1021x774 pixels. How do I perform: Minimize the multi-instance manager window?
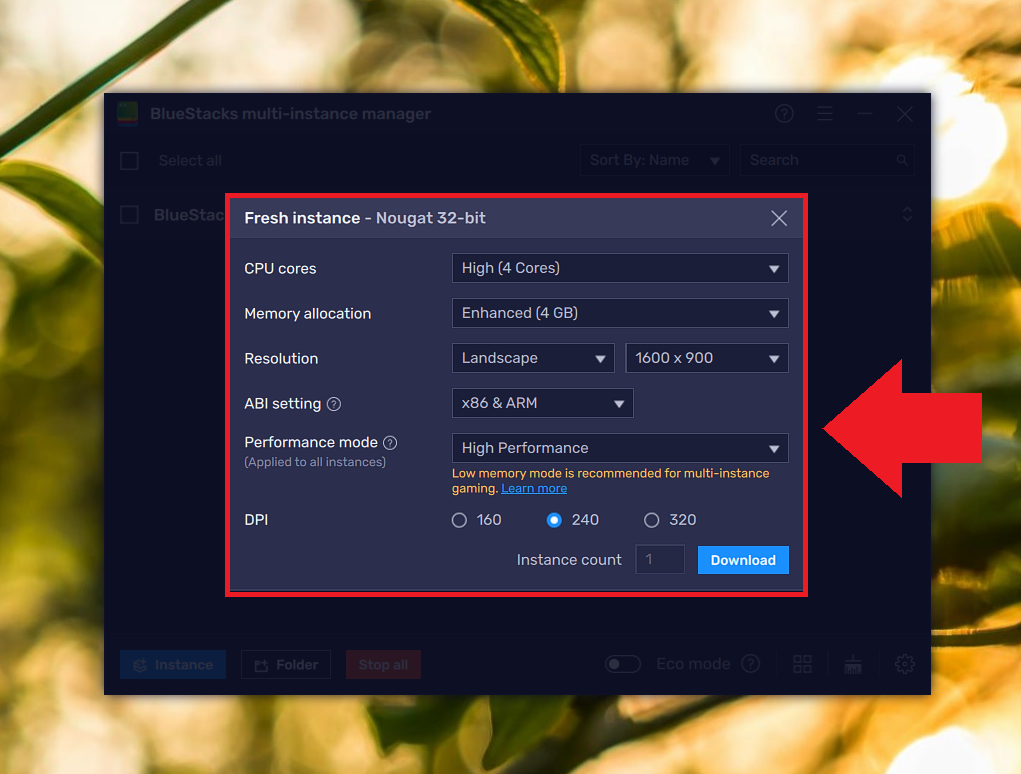pyautogui.click(x=865, y=114)
